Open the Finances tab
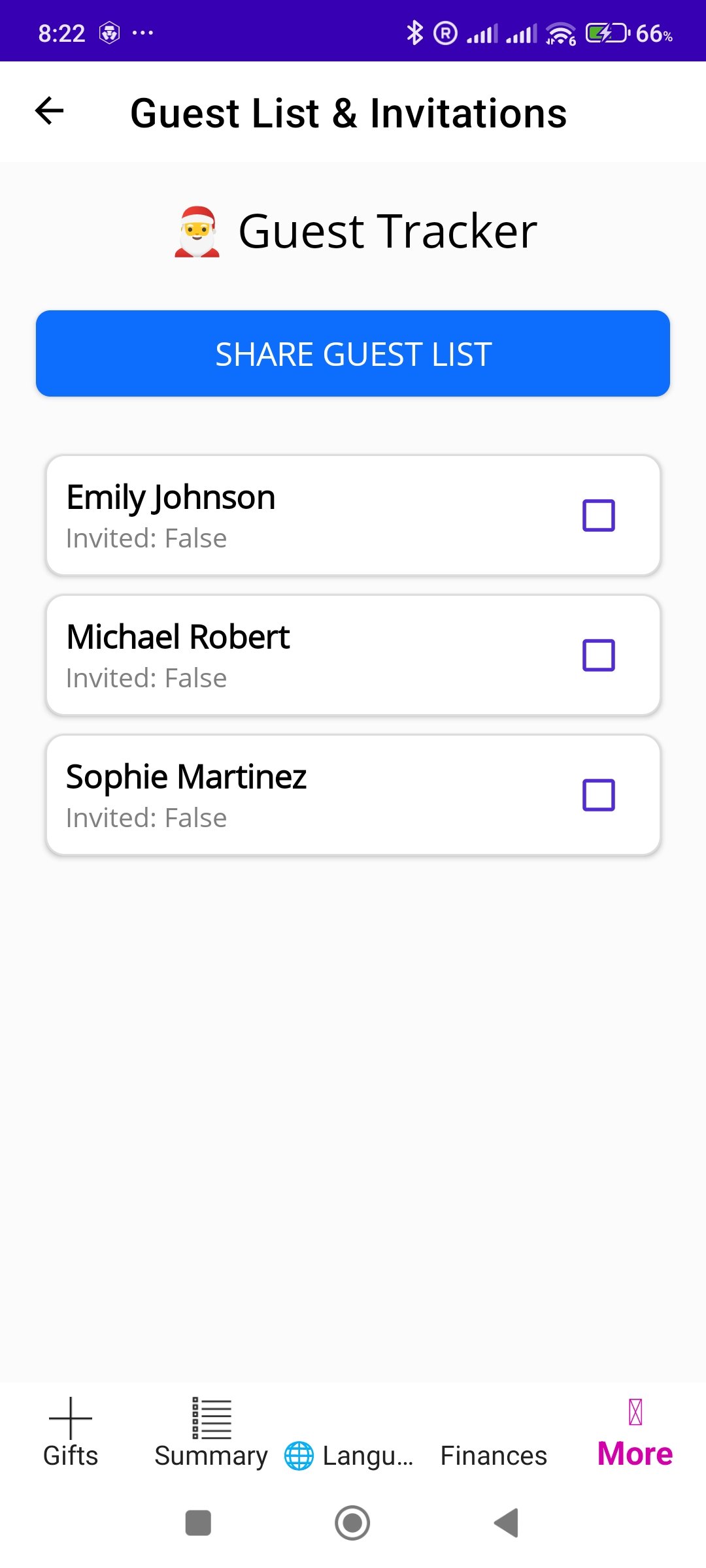The width and height of the screenshot is (706, 1568). (x=494, y=1456)
